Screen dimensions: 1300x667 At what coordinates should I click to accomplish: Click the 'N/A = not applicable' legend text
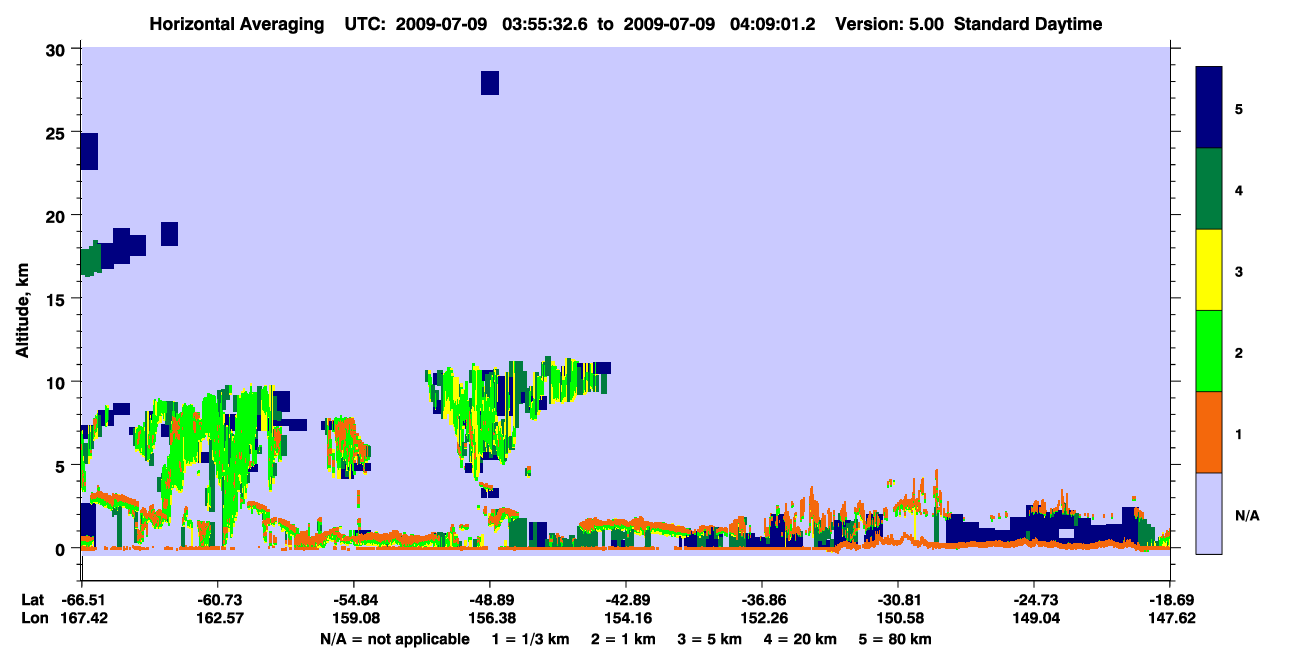(x=394, y=639)
